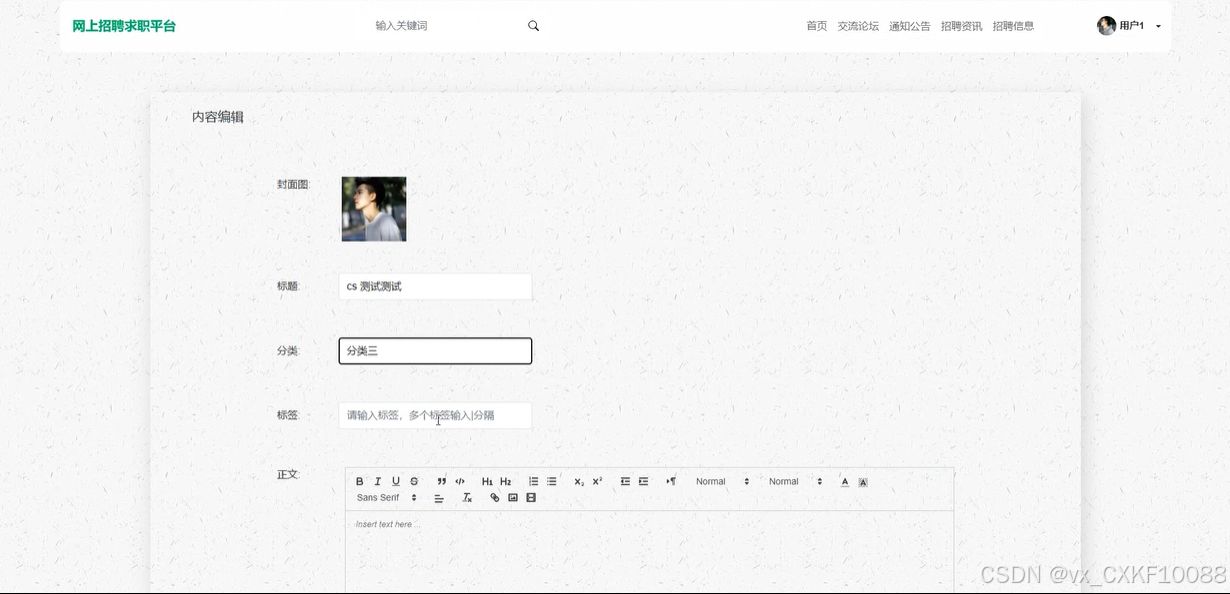The height and width of the screenshot is (594, 1230).
Task: Decrease indent with the outdent icon
Action: [625, 482]
